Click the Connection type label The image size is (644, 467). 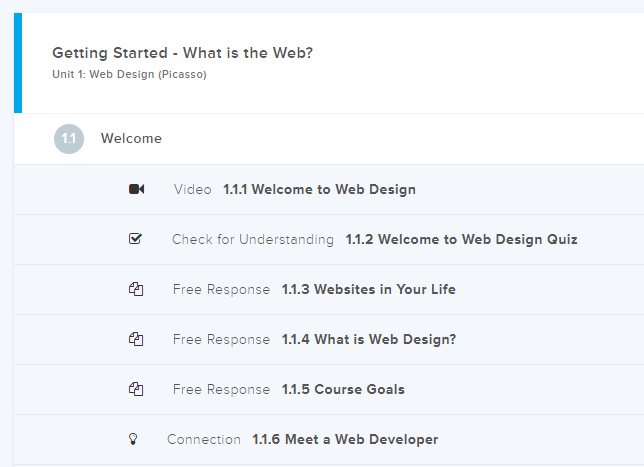pos(204,439)
